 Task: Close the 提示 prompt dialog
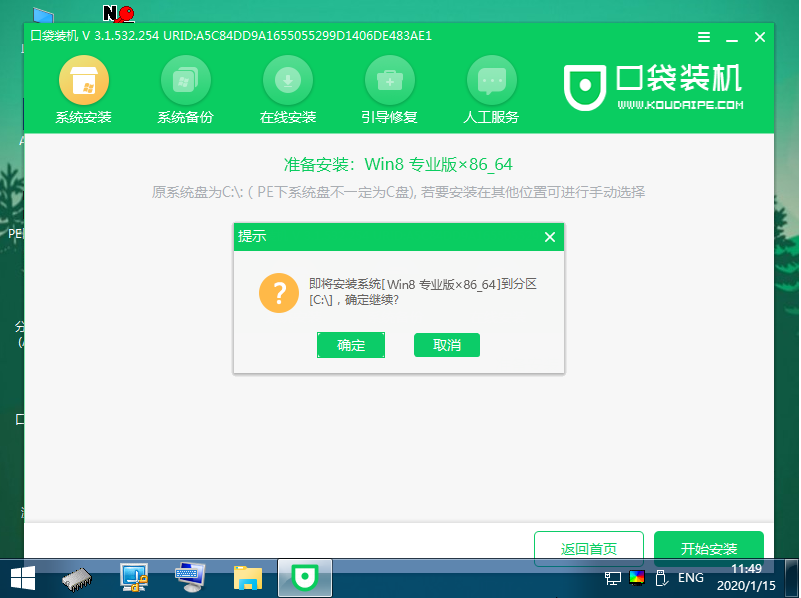[549, 237]
